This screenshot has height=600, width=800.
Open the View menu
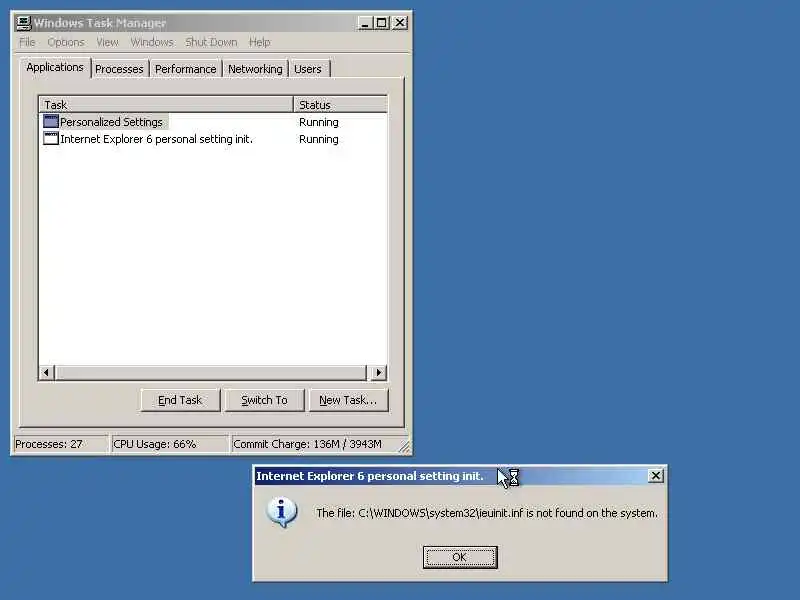[107, 42]
